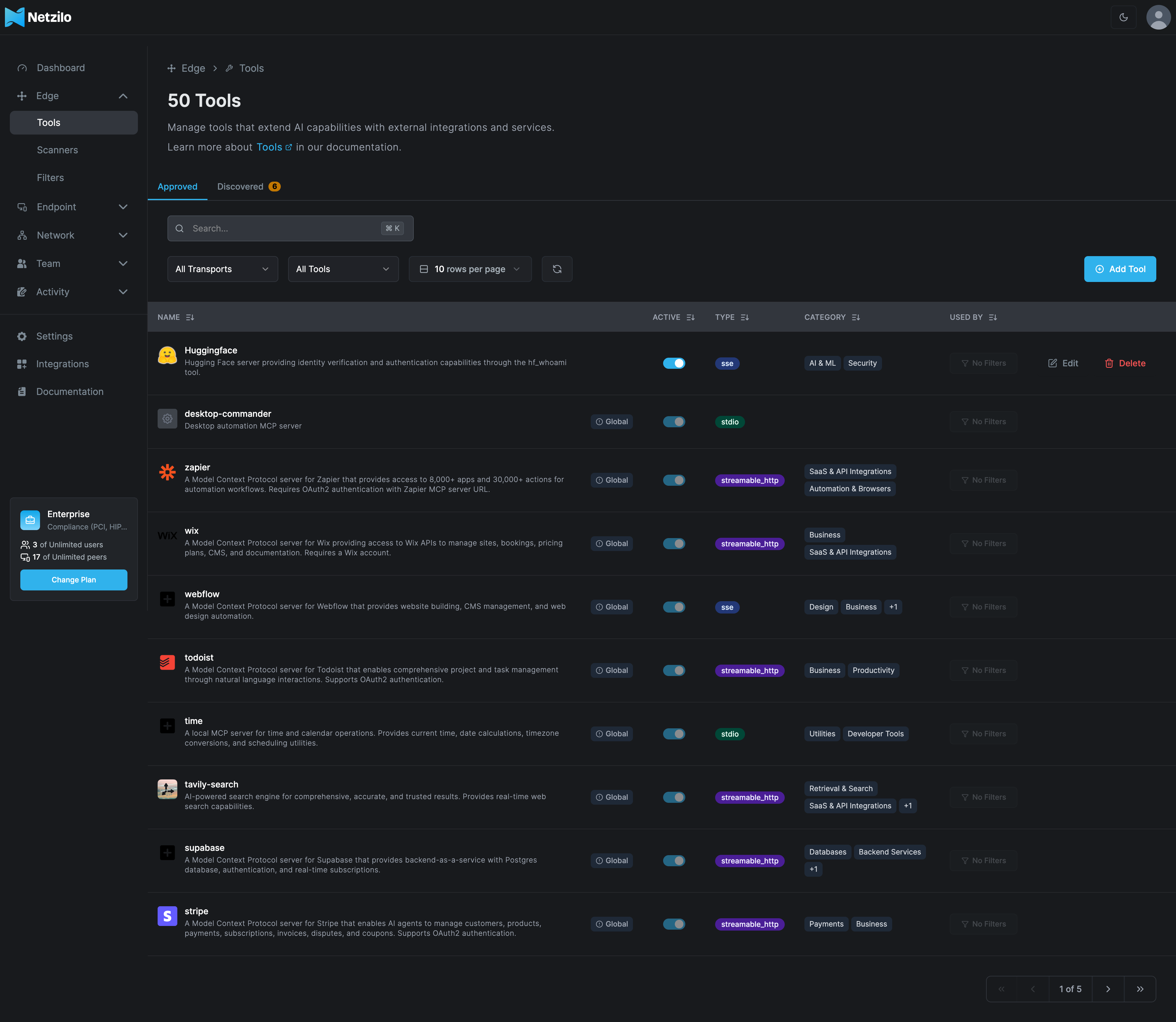
Task: Disable the Huggingface tool toggle
Action: click(x=674, y=363)
